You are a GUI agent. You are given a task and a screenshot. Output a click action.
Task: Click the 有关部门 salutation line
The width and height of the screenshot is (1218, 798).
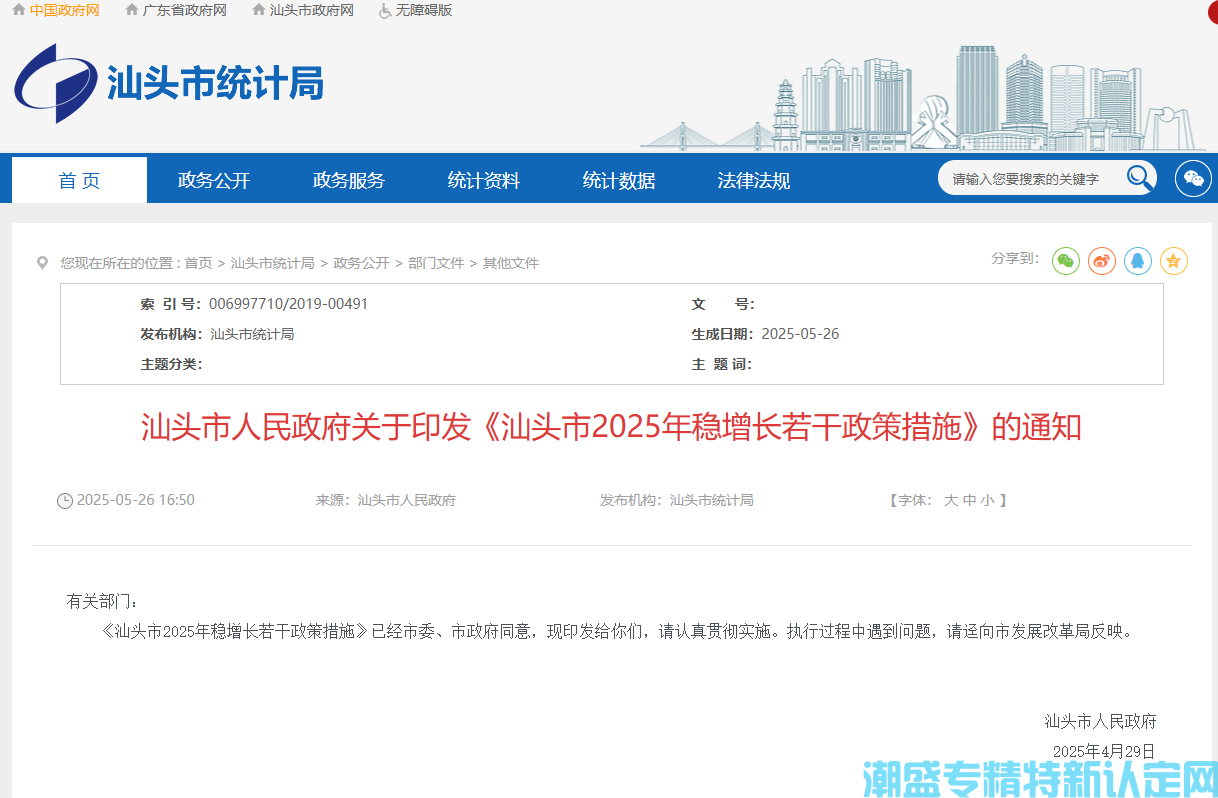tap(102, 601)
